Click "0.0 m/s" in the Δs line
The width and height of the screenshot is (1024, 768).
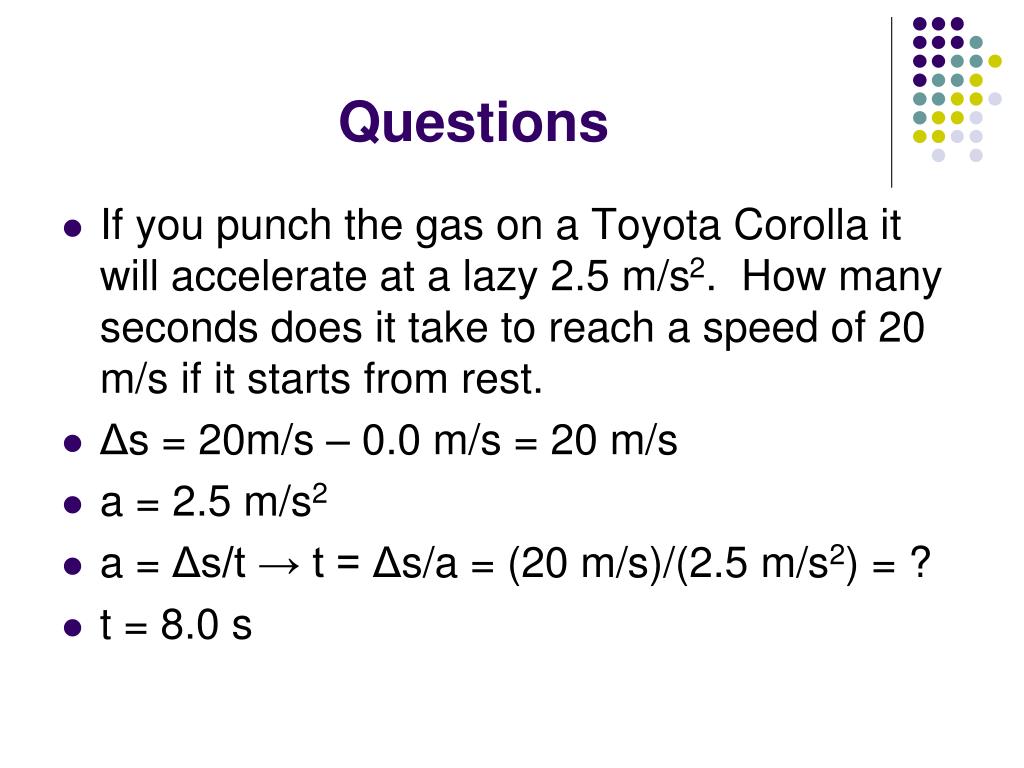click(431, 441)
